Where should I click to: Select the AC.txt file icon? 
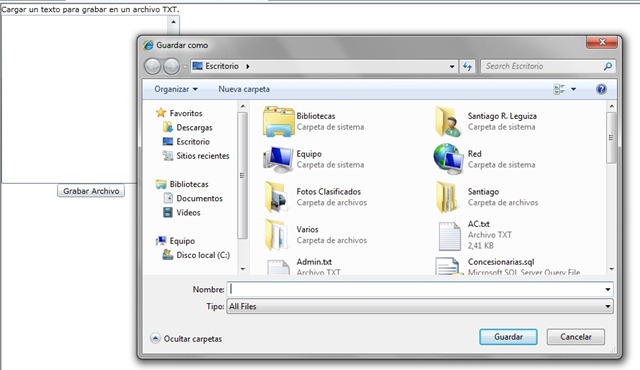pos(449,236)
